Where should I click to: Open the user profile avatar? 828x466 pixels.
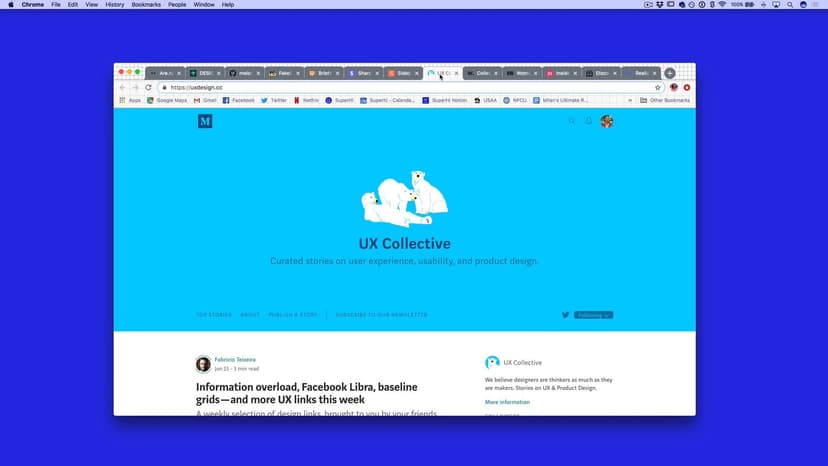pos(606,121)
